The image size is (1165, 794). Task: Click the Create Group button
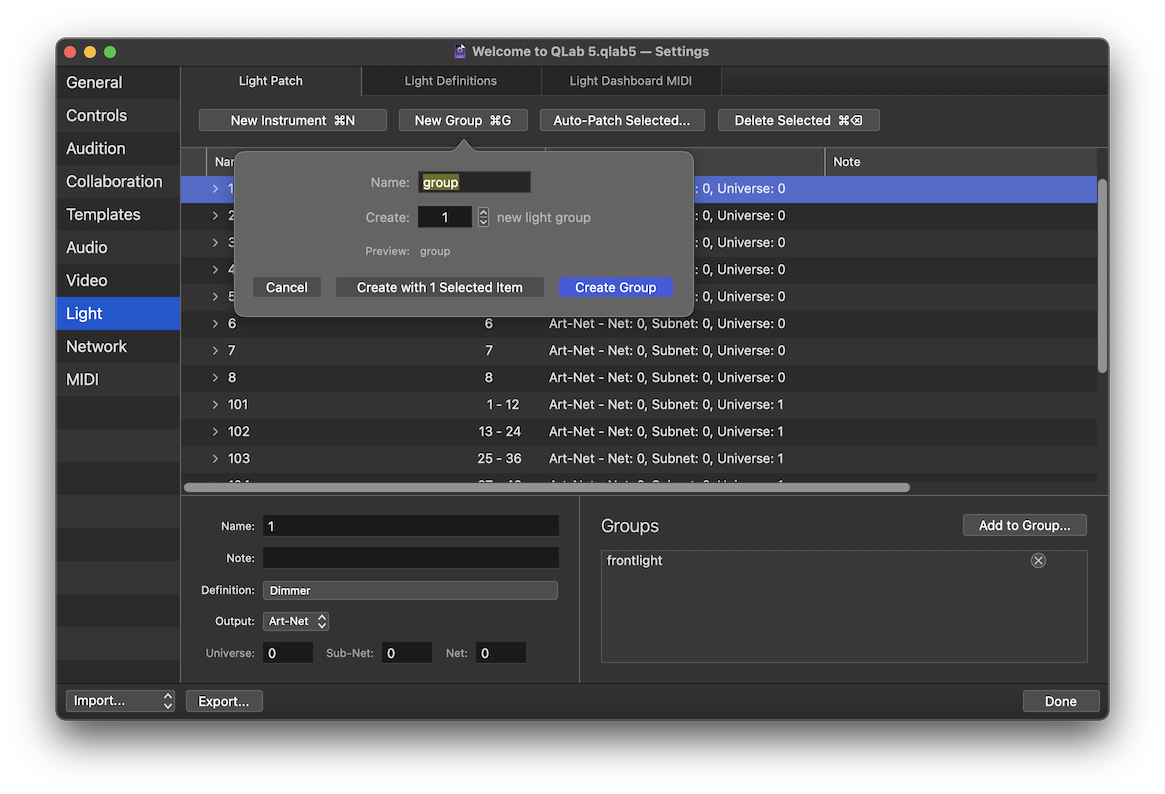(x=615, y=288)
